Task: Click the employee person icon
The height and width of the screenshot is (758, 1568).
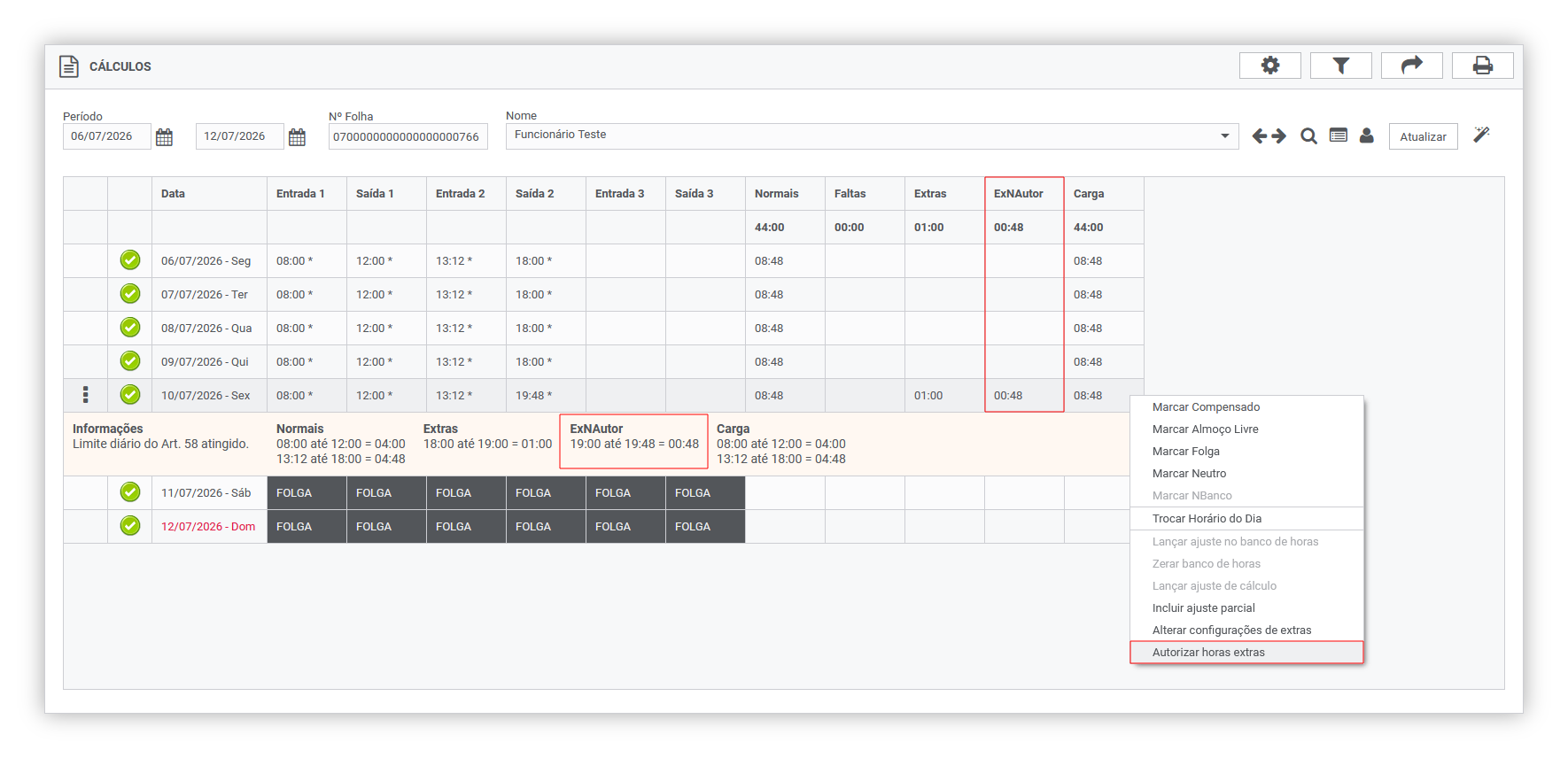Action: click(x=1367, y=135)
